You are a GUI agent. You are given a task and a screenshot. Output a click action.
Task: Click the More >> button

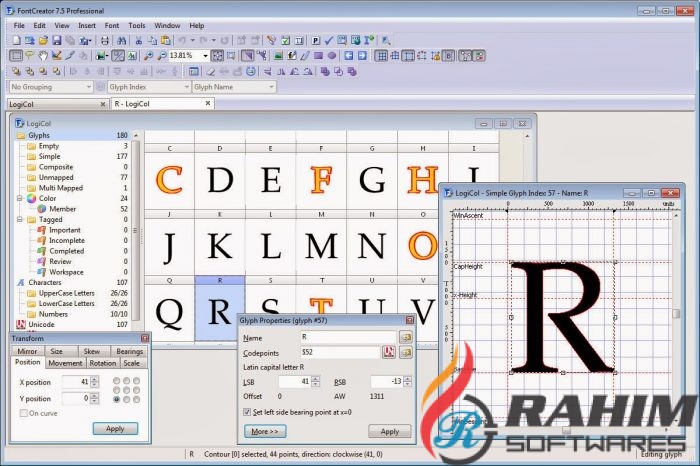pyautogui.click(x=265, y=431)
